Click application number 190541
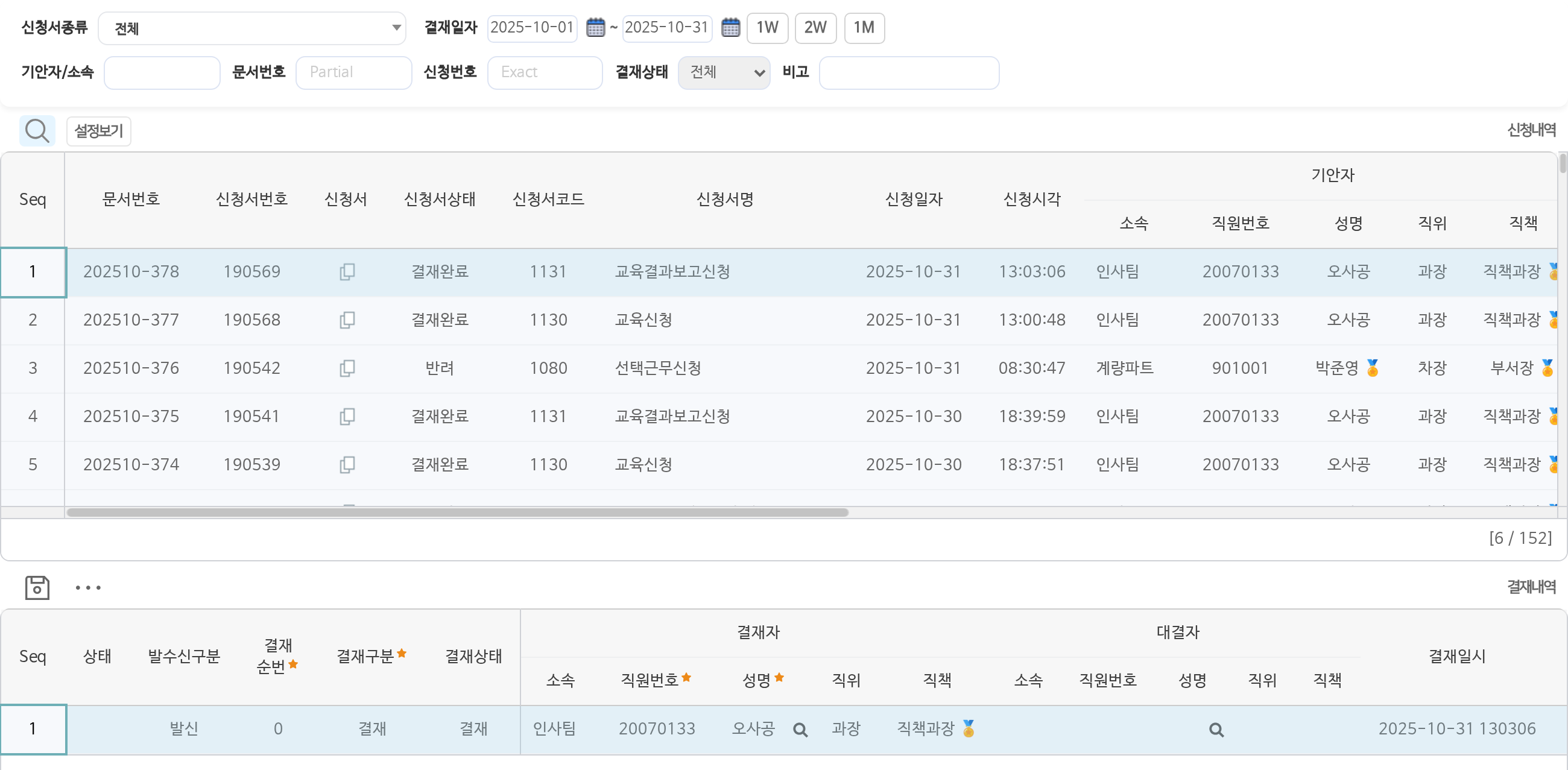 251,416
